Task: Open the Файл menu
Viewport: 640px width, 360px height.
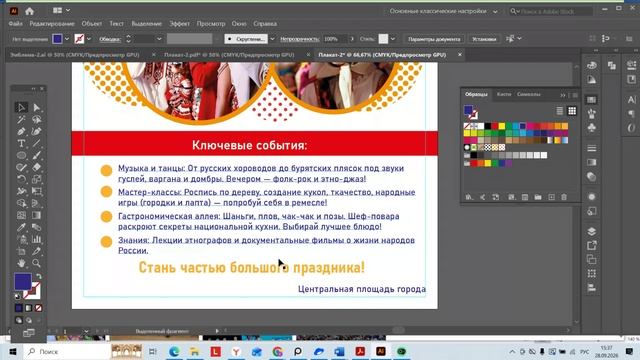Action: (x=16, y=24)
